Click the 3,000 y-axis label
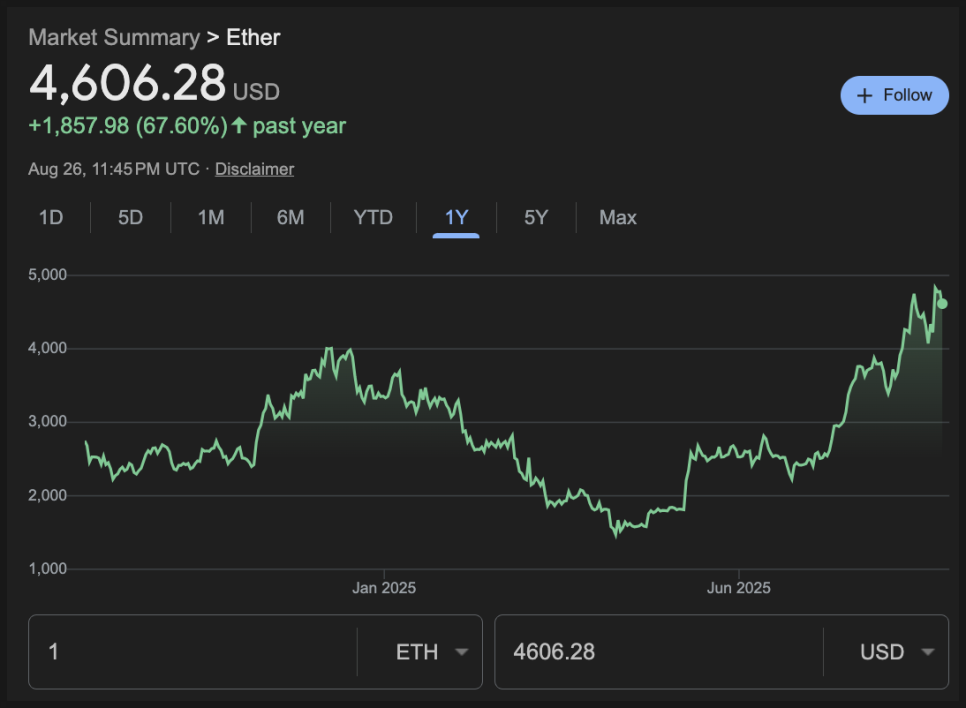The width and height of the screenshot is (966, 708). [47, 421]
